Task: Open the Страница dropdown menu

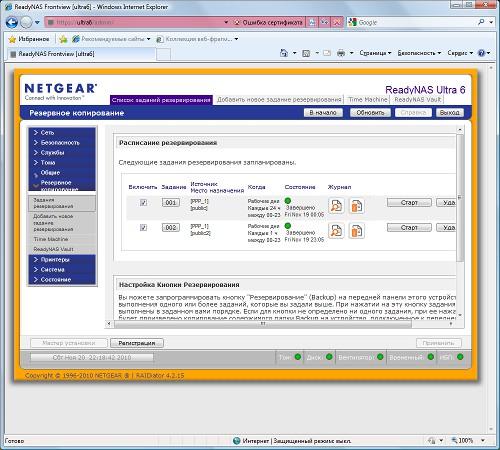Action: point(375,53)
